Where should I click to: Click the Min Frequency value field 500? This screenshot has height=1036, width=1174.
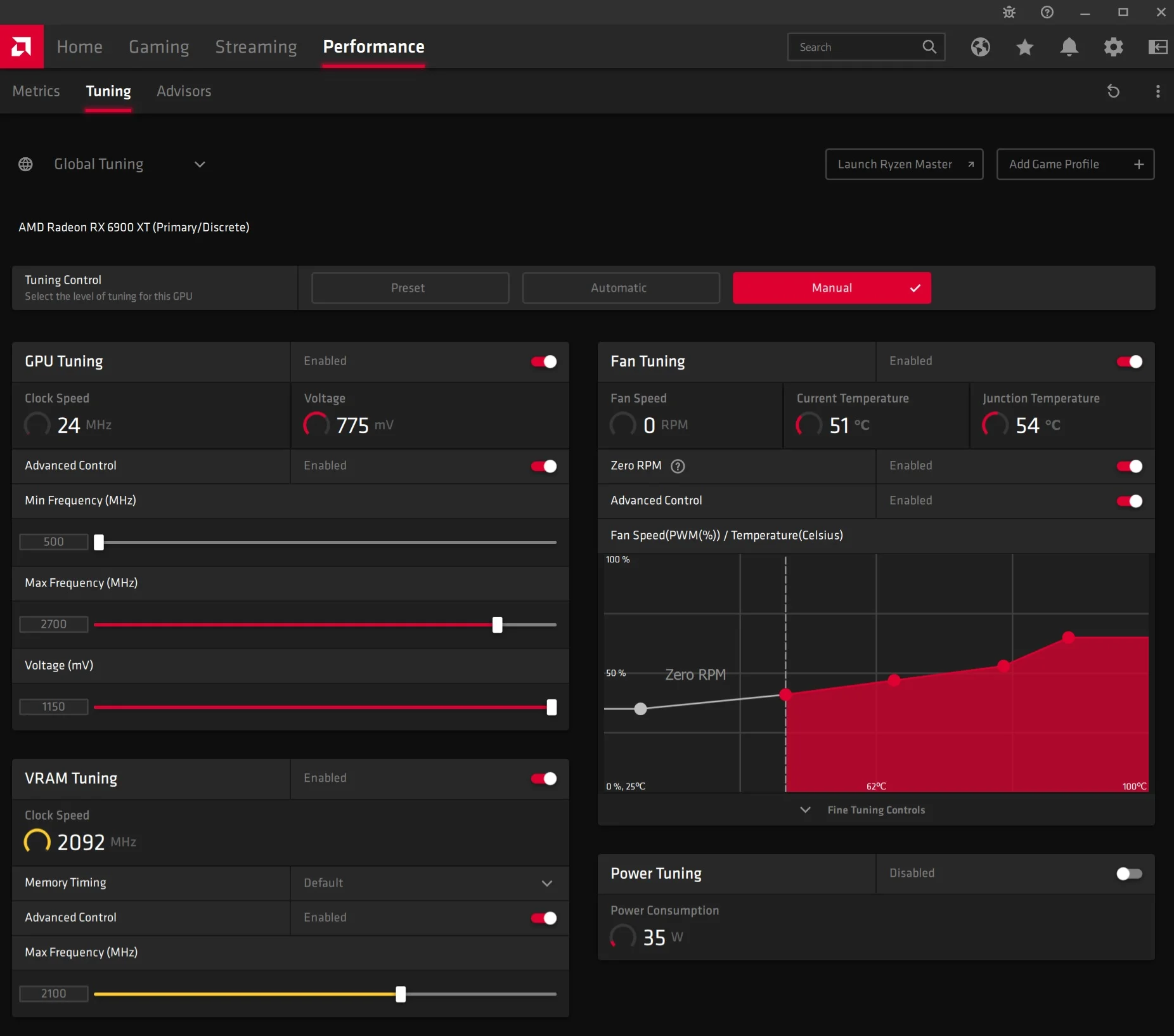coord(54,542)
